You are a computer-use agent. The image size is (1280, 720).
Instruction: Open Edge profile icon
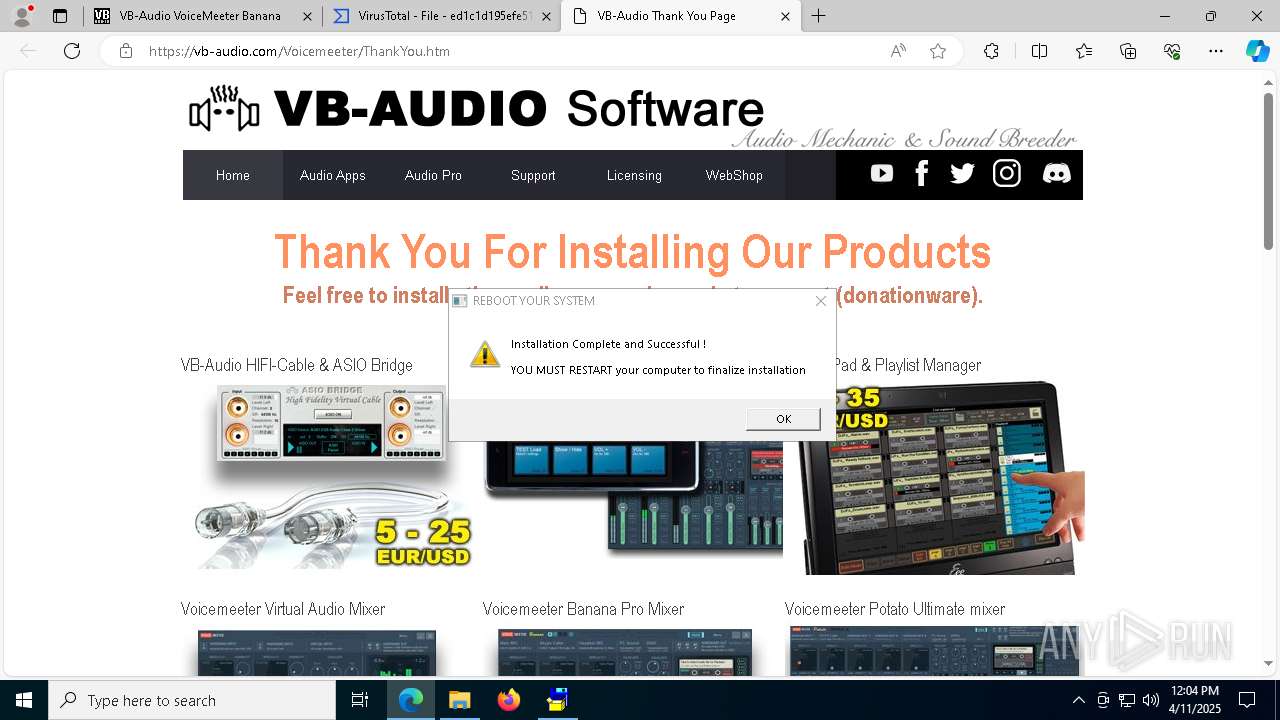(22, 16)
